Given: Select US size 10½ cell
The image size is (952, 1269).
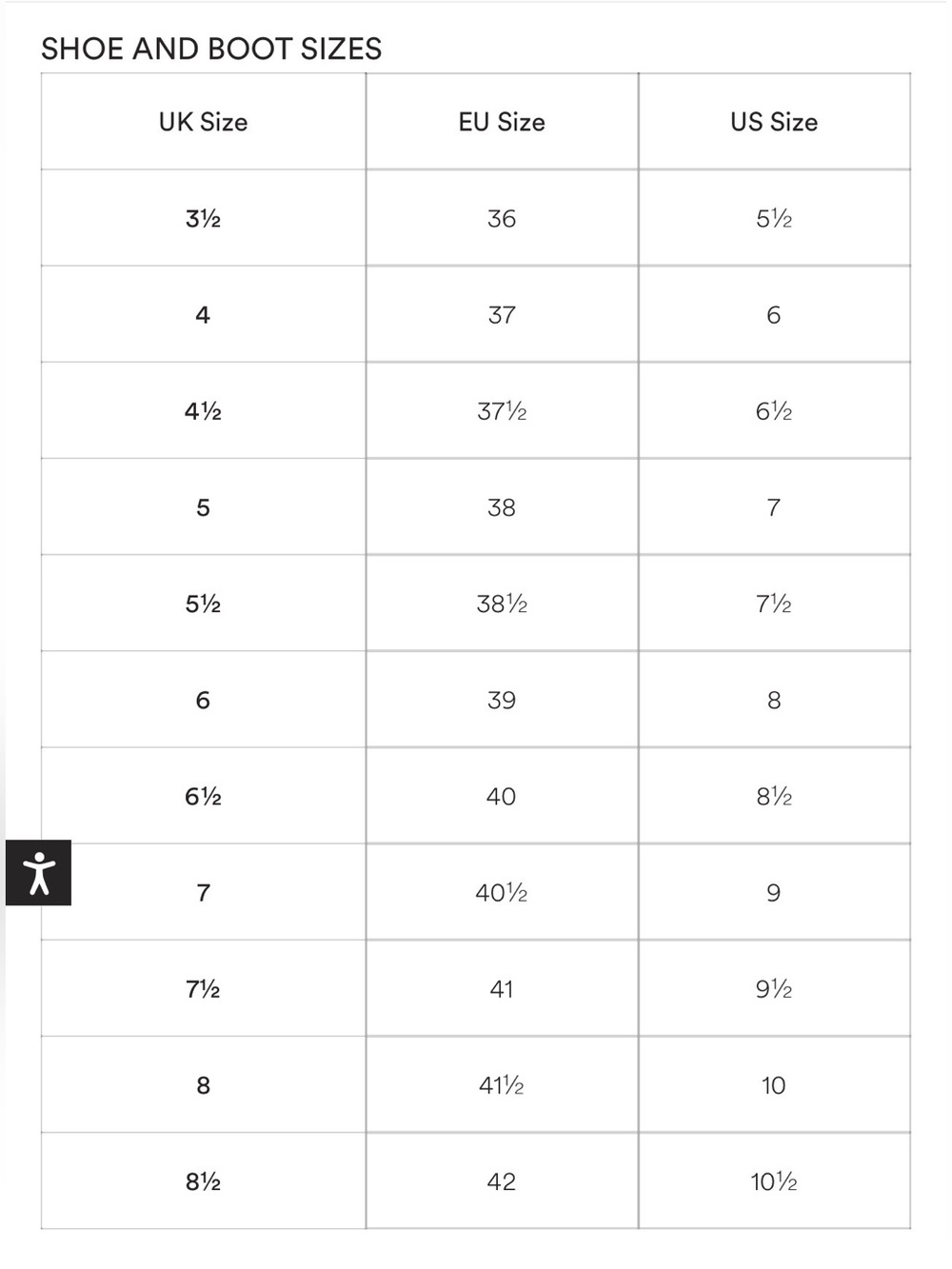Looking at the screenshot, I should (x=774, y=1181).
